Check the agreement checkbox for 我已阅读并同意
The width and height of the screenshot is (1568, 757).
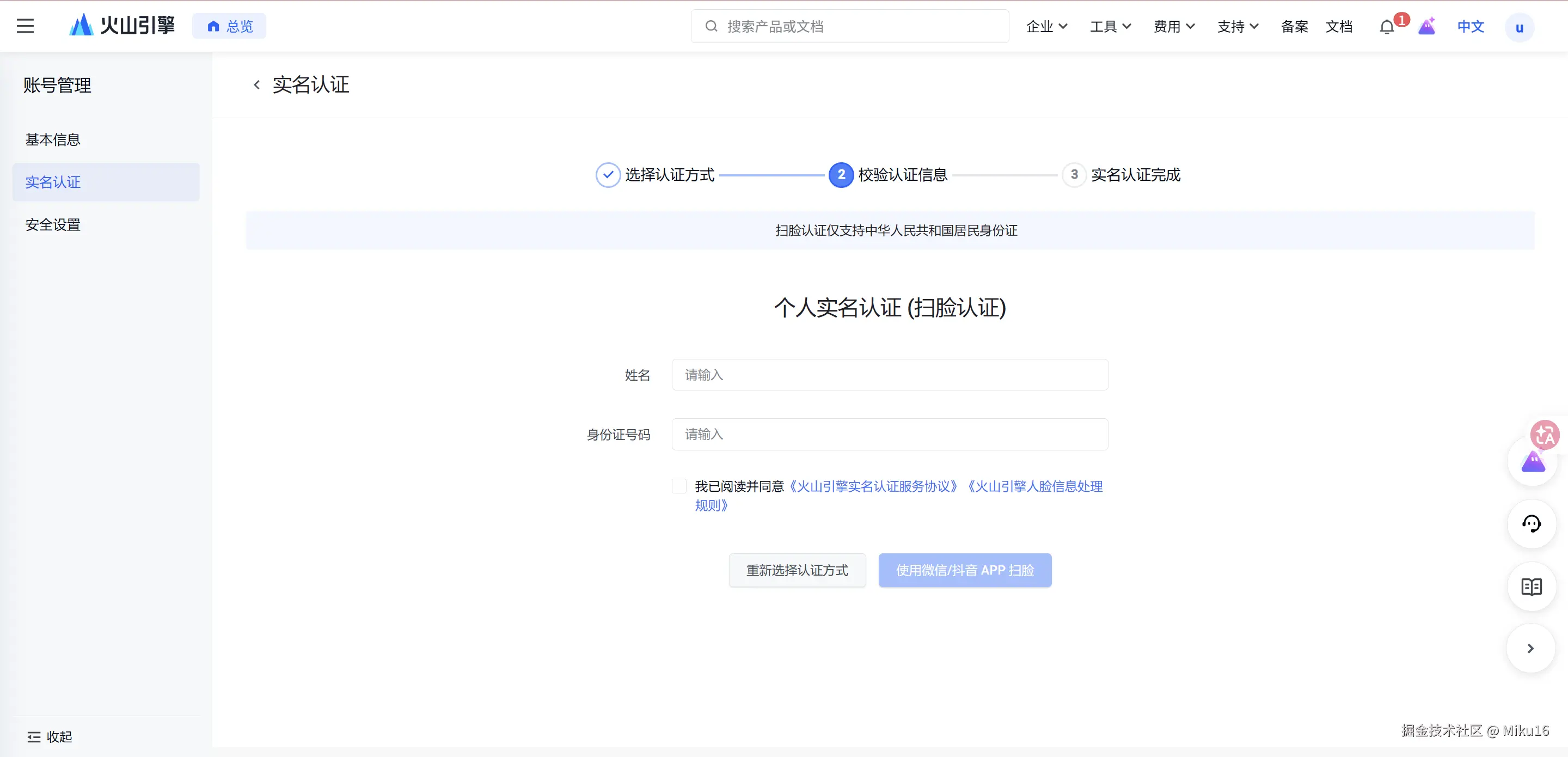(679, 486)
